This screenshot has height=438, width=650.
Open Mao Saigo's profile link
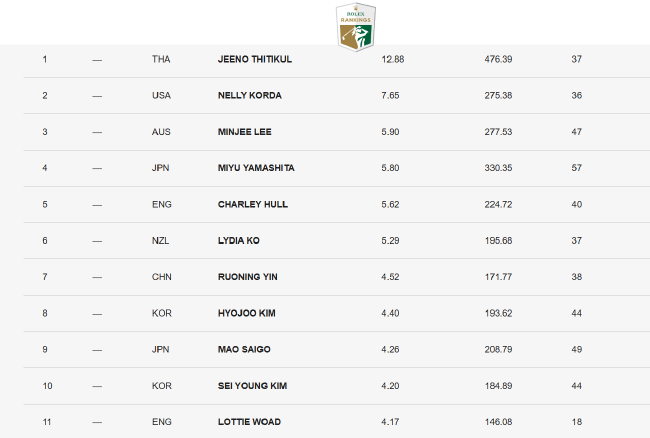243,350
